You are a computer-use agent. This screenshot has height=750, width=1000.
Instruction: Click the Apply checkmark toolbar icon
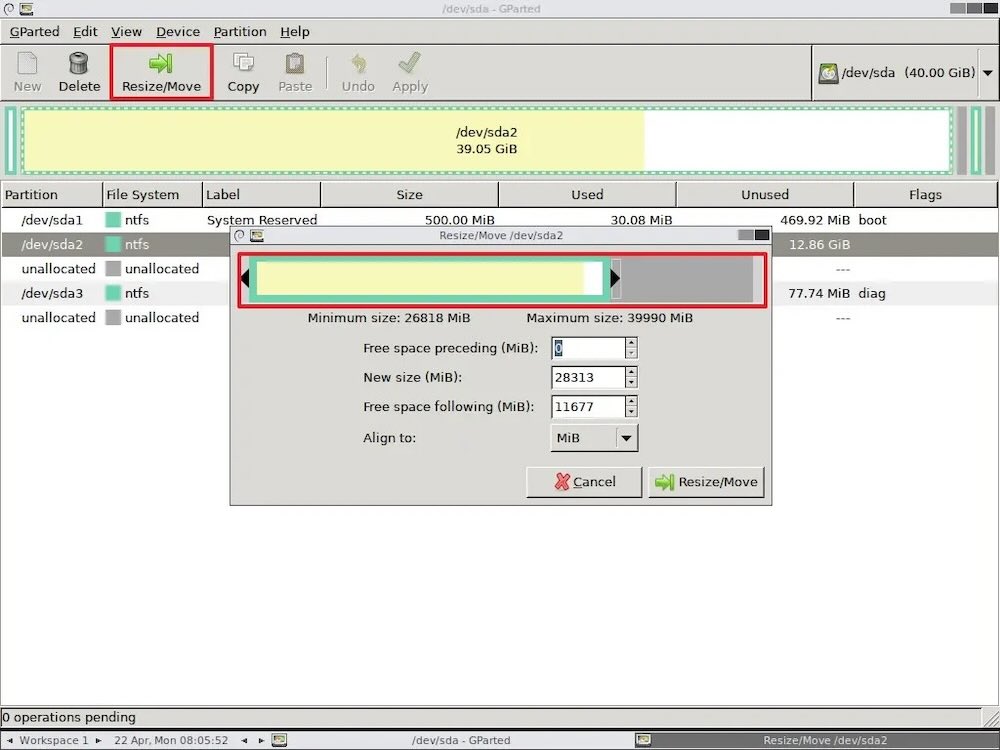410,72
